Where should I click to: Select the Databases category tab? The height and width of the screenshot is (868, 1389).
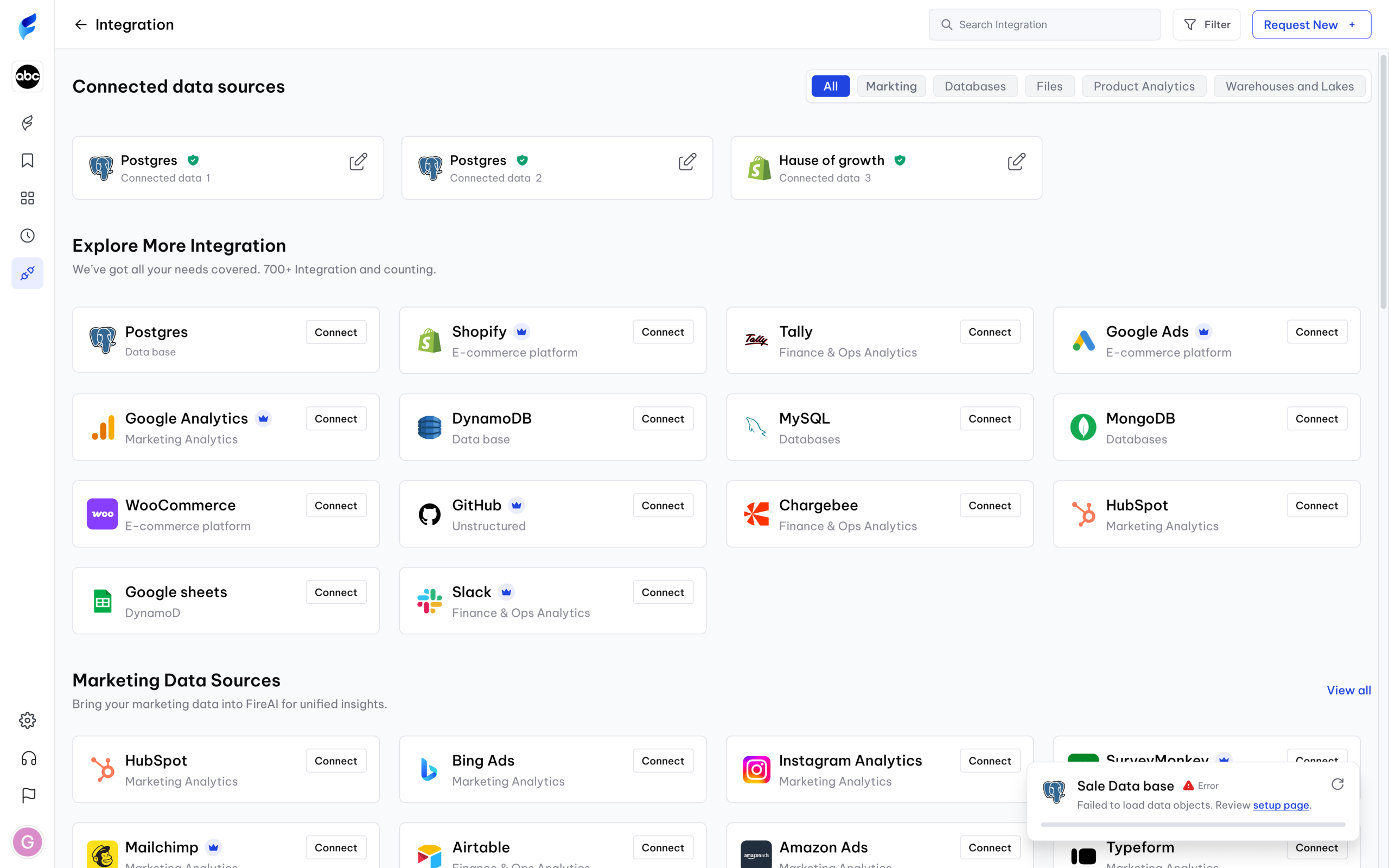[x=974, y=86]
